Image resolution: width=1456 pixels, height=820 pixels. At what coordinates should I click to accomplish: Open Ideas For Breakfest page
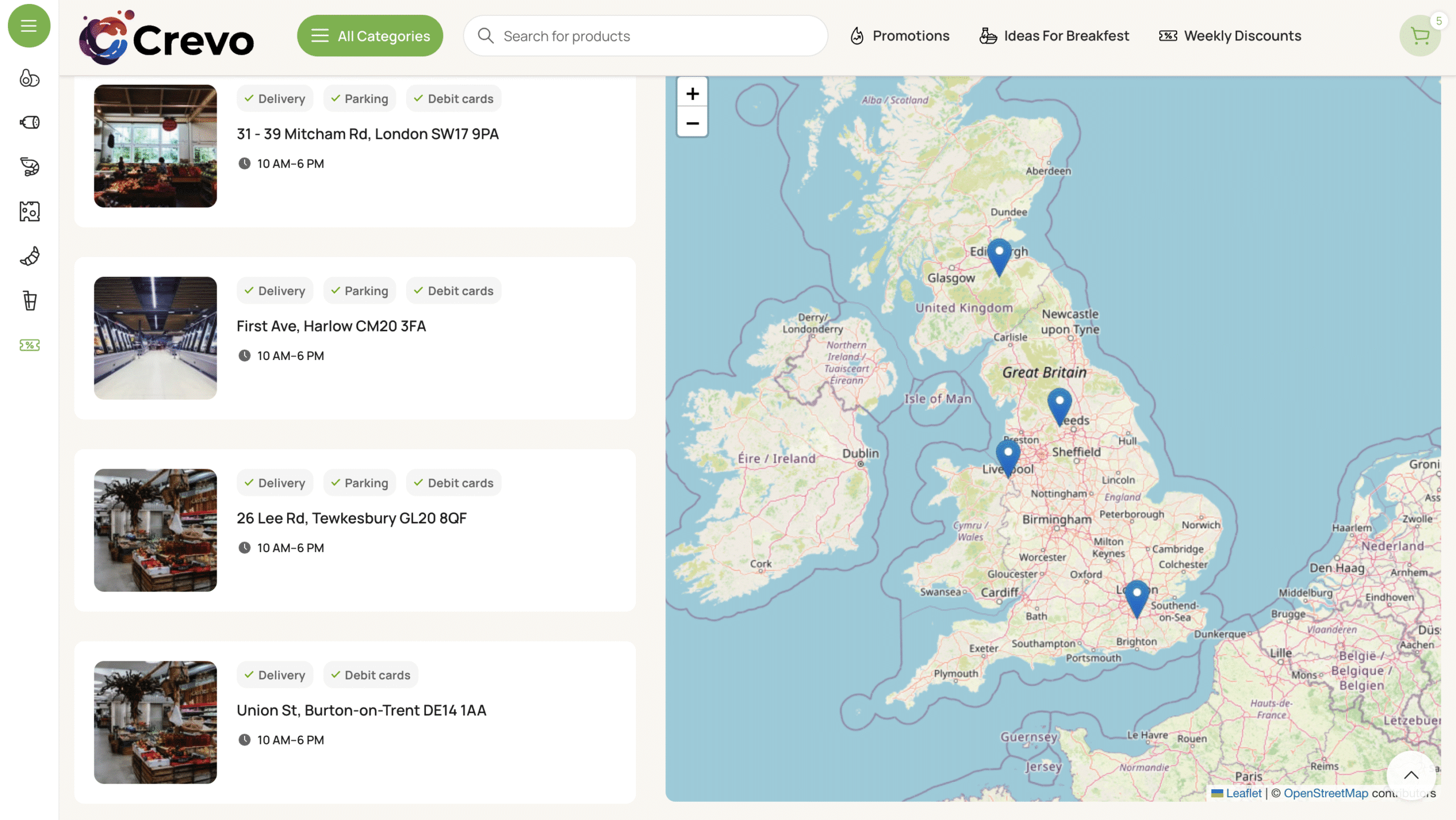point(1054,36)
